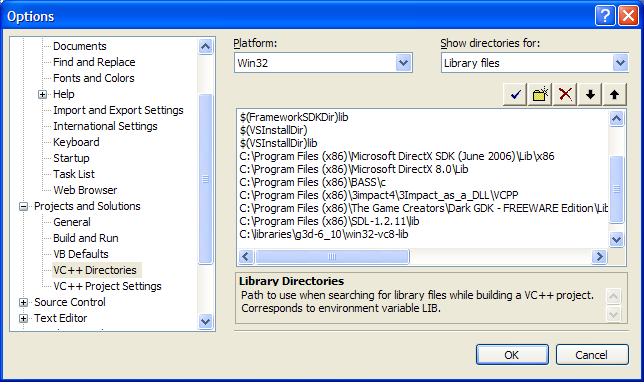The width and height of the screenshot is (644, 382).
Task: Select General under Projects and Solutions
Action: [72, 222]
